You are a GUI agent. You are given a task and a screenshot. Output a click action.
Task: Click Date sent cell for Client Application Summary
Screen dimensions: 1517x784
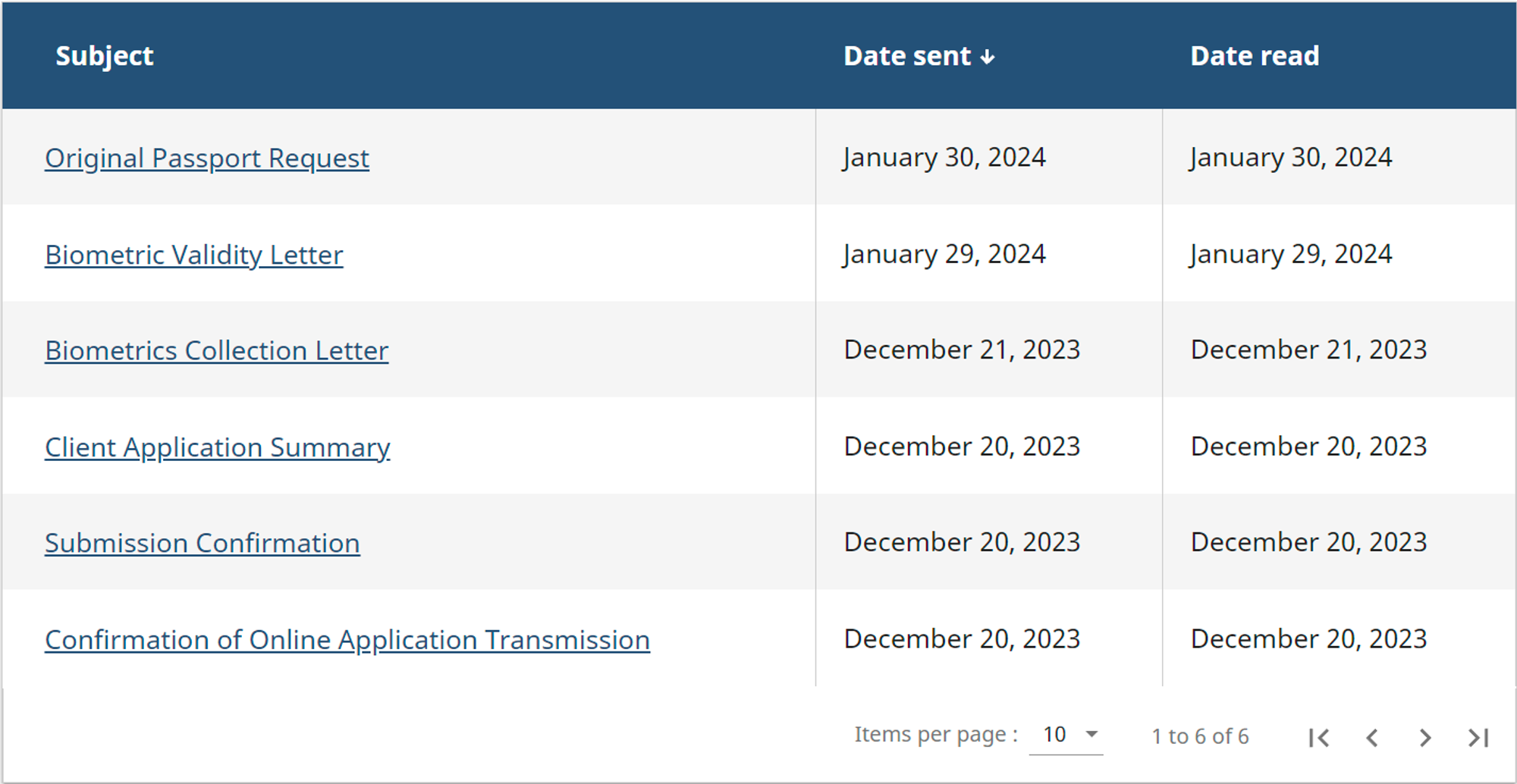[x=962, y=447]
